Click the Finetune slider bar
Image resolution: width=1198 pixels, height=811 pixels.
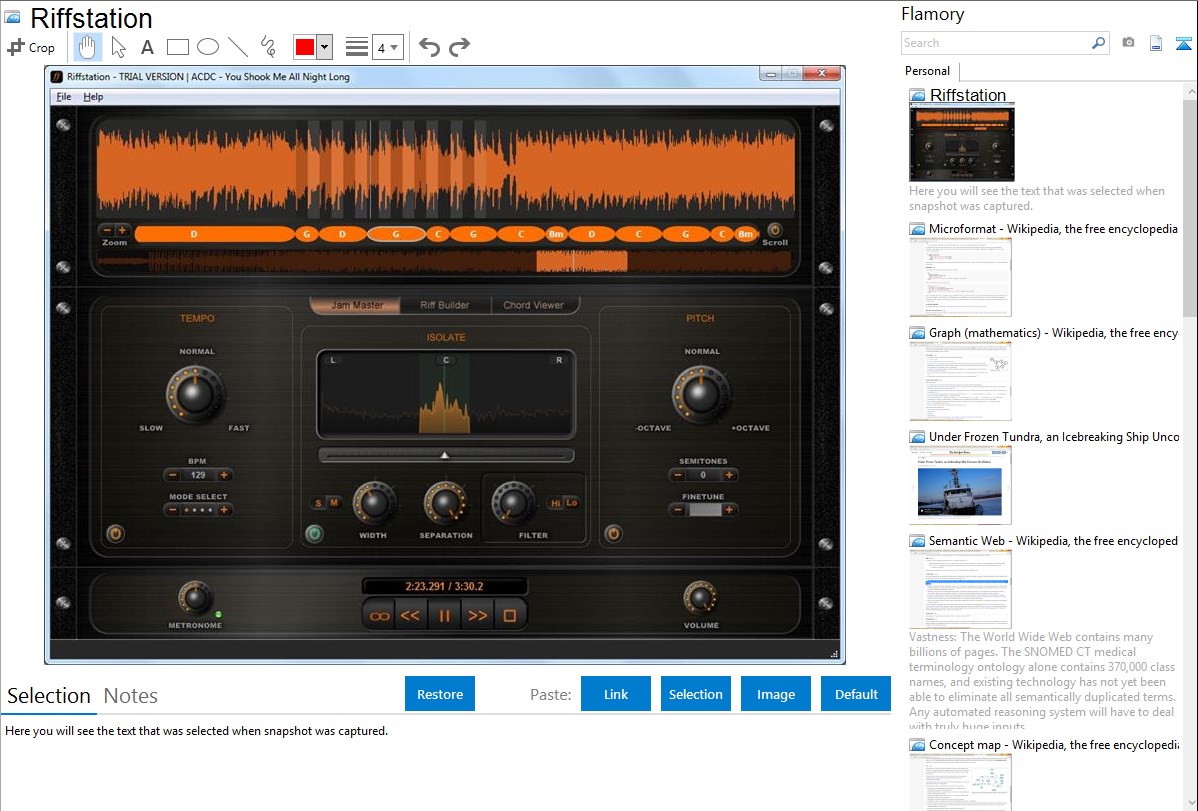704,510
